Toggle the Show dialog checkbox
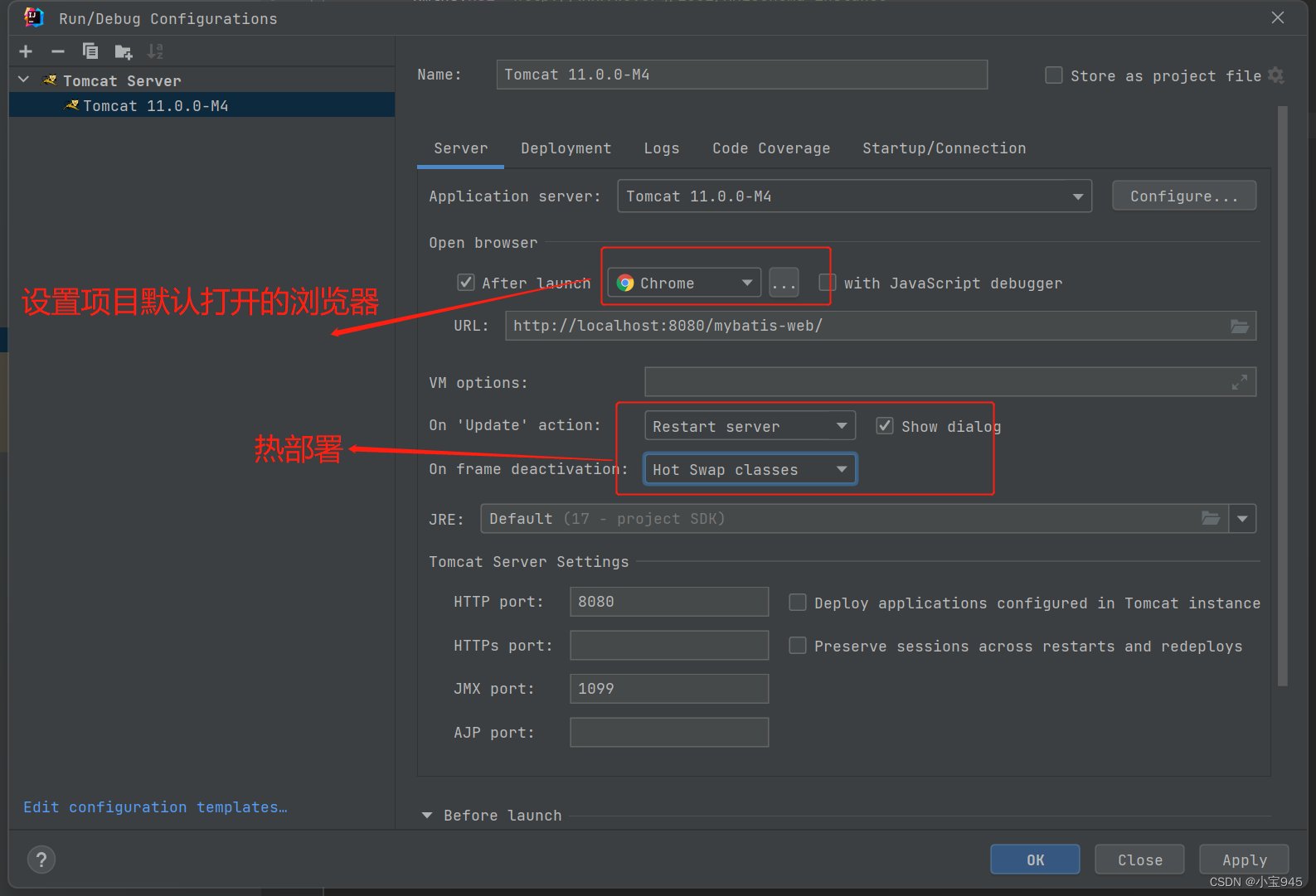 click(x=885, y=426)
